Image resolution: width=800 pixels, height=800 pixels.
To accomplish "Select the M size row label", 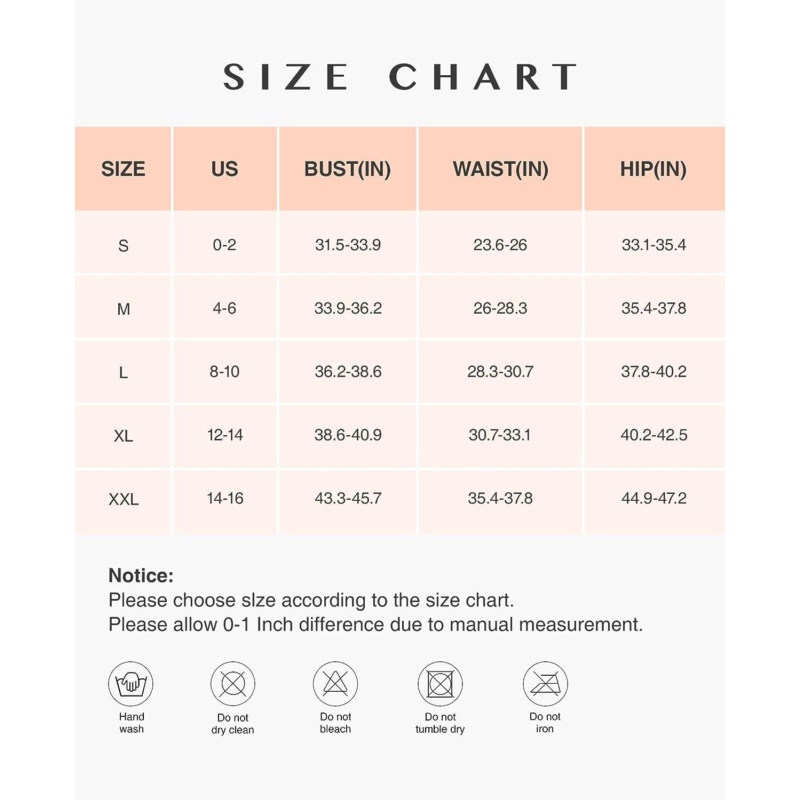I will 123,309.
